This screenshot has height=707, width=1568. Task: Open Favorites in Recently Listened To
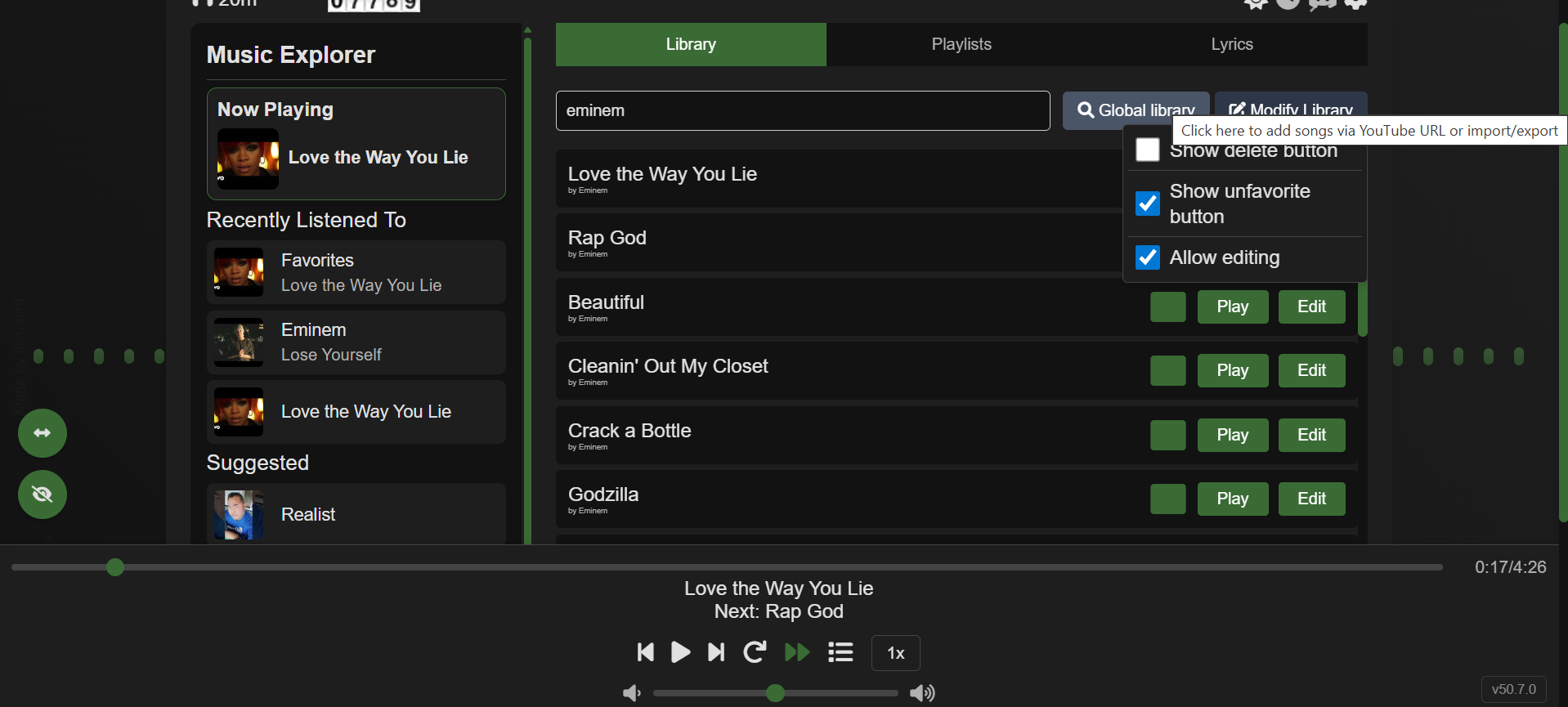point(356,272)
